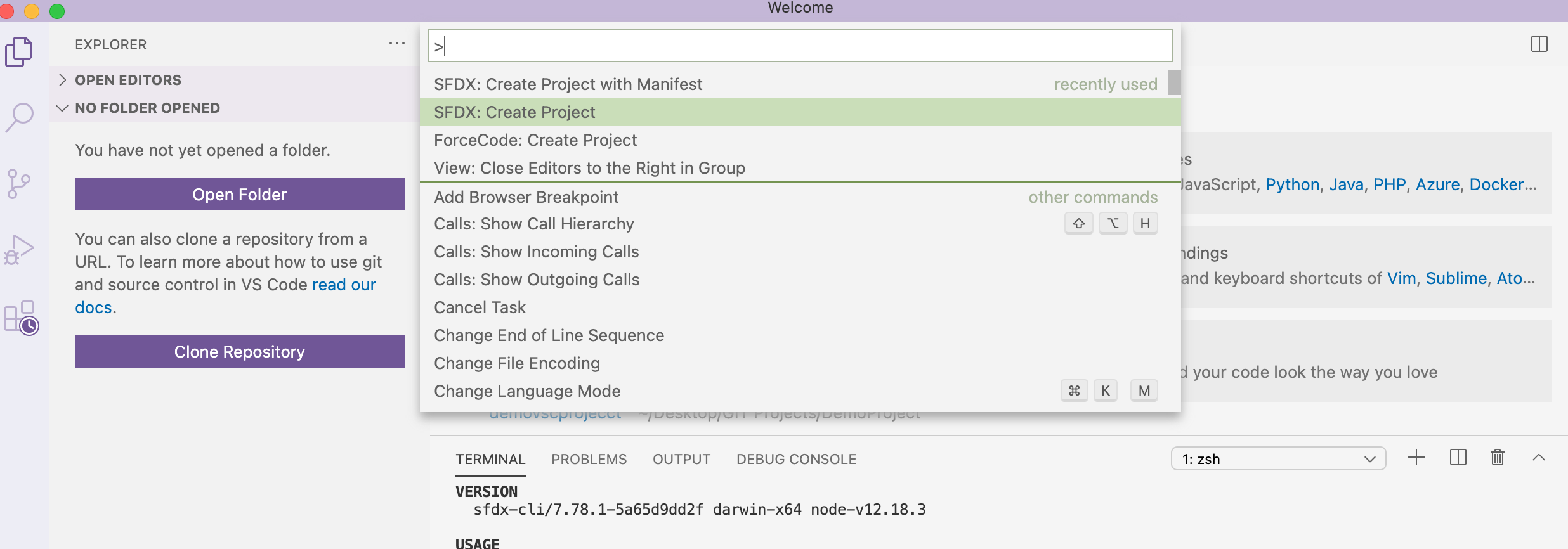This screenshot has height=549, width=1568.
Task: Click the command palette input field
Action: tap(800, 46)
